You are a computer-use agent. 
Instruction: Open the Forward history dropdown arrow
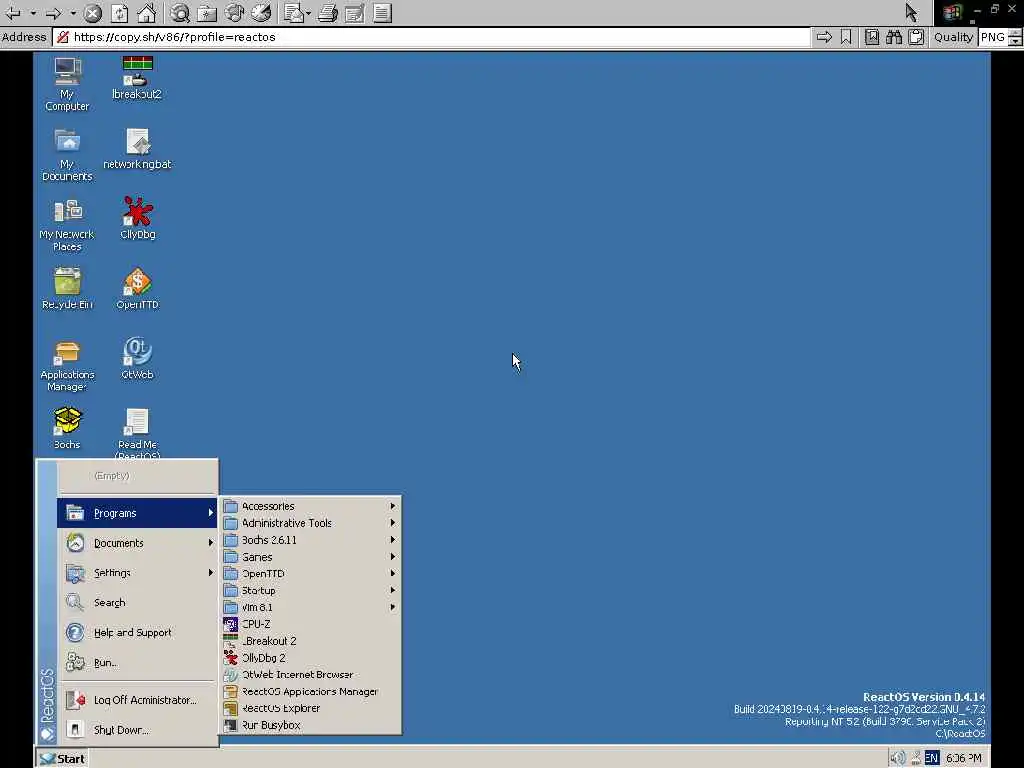(73, 12)
